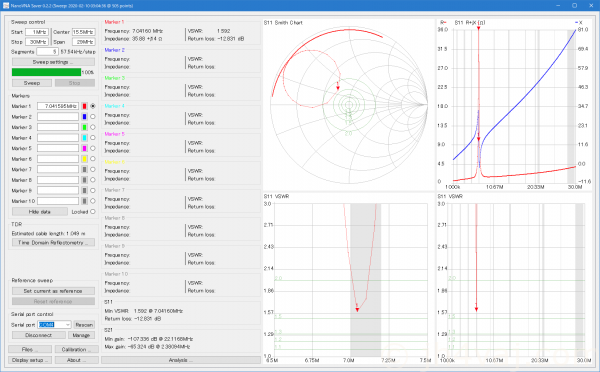This screenshot has height=372, width=600.
Task: Click the NanoVNA Saver title bar icon
Action: tap(6, 6)
